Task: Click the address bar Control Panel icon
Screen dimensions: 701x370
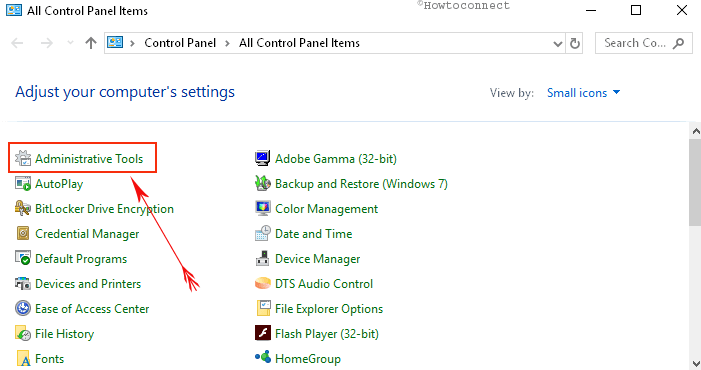Action: tap(115, 42)
